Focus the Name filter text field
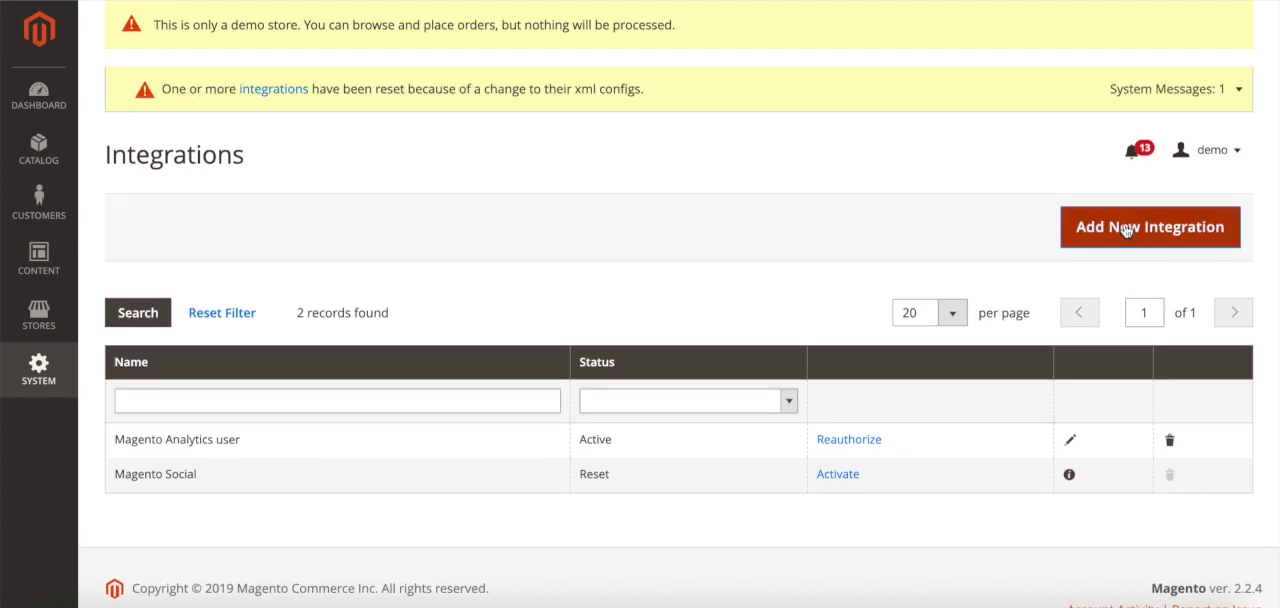Image resolution: width=1280 pixels, height=608 pixels. click(337, 401)
